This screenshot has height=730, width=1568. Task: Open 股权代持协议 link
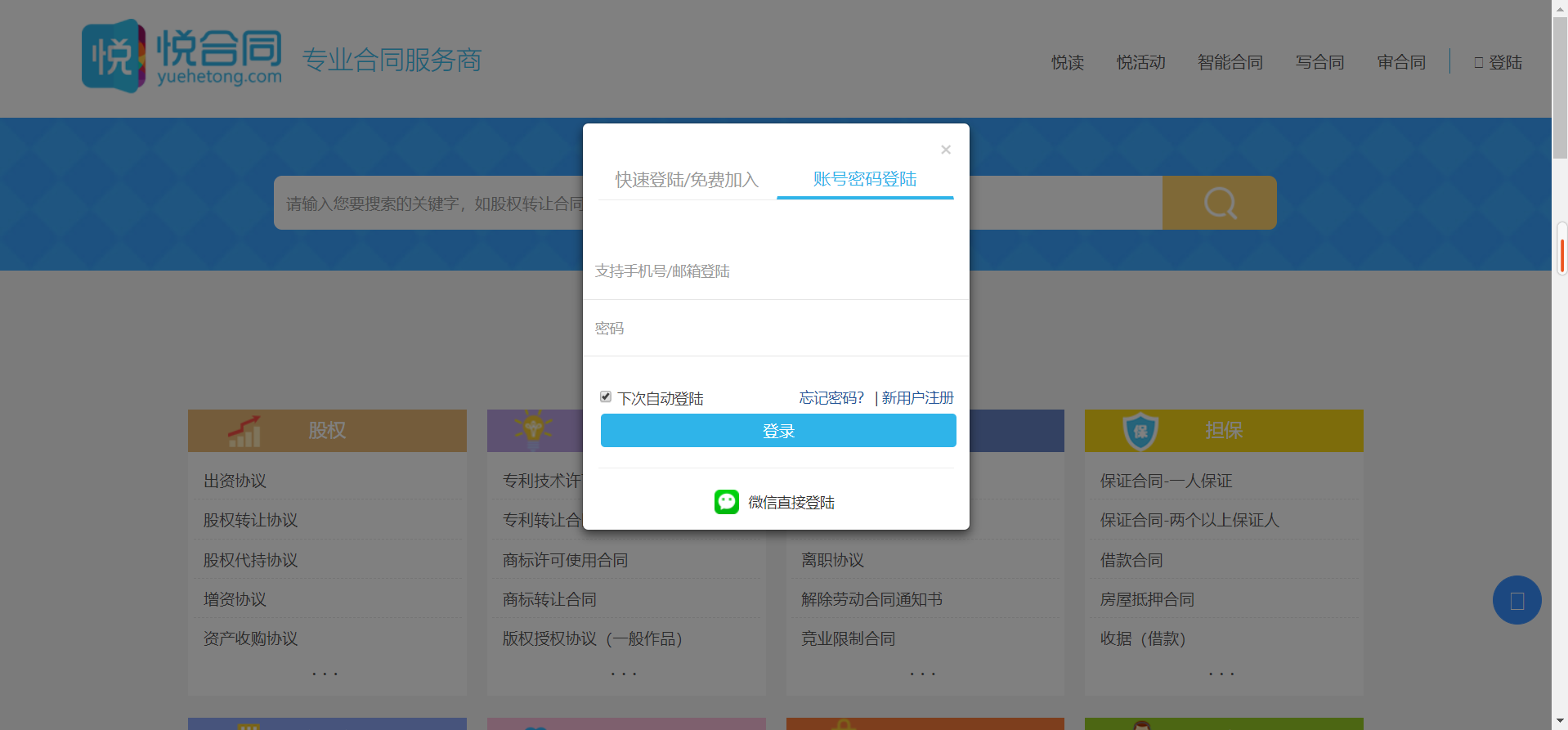(x=250, y=560)
